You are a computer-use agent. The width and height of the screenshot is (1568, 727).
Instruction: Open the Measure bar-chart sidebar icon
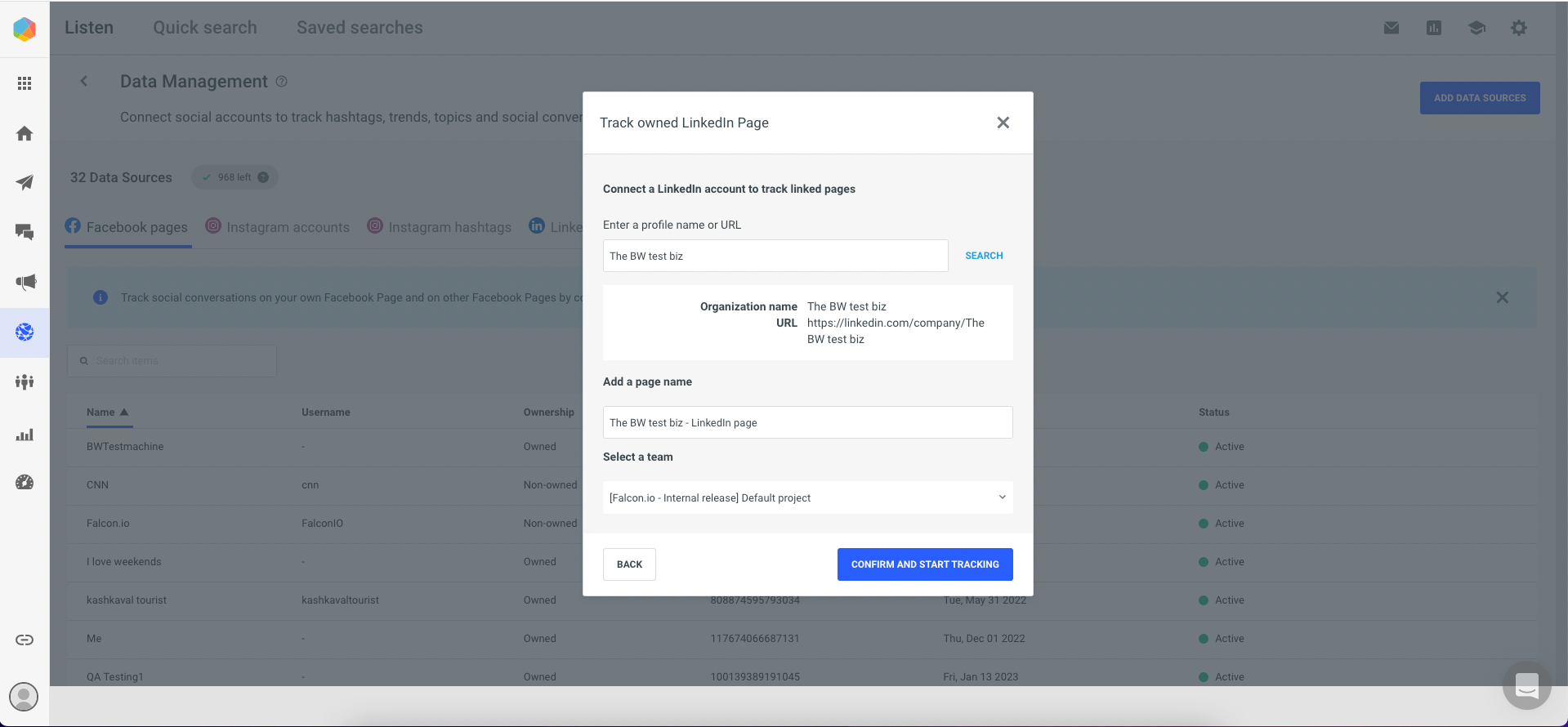click(x=25, y=435)
